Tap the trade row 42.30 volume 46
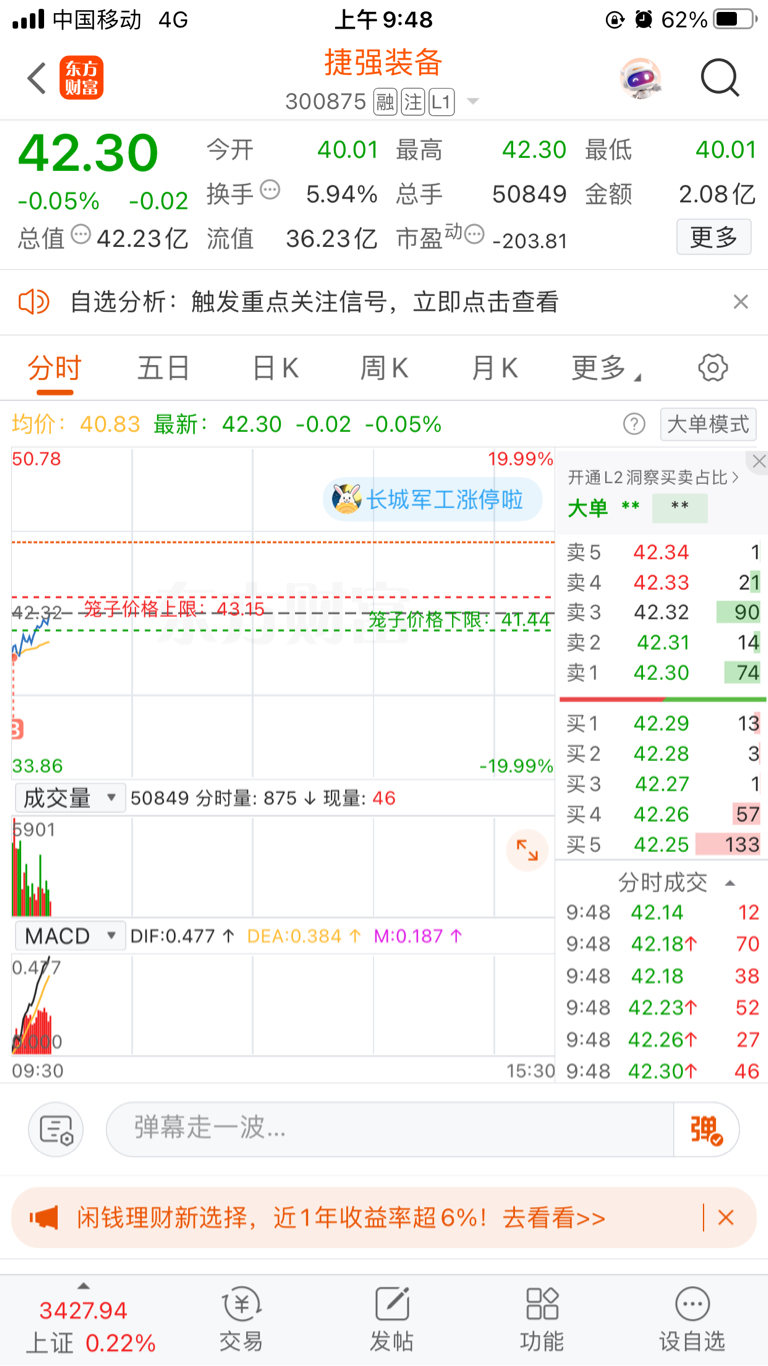 [663, 1071]
